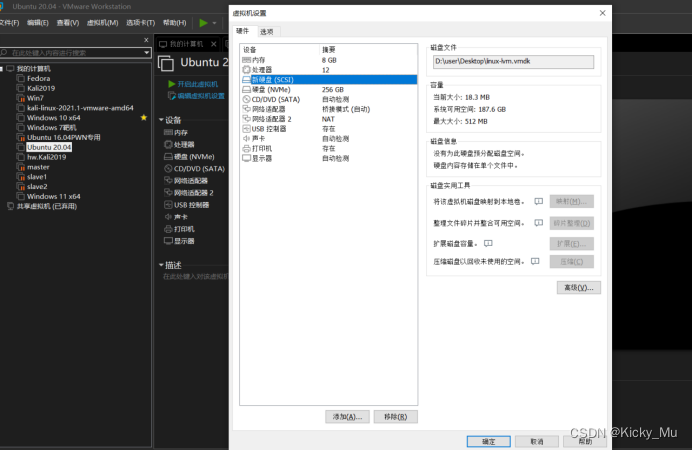
Task: Open dropdown next to power-on play button
Action: click(x=214, y=23)
